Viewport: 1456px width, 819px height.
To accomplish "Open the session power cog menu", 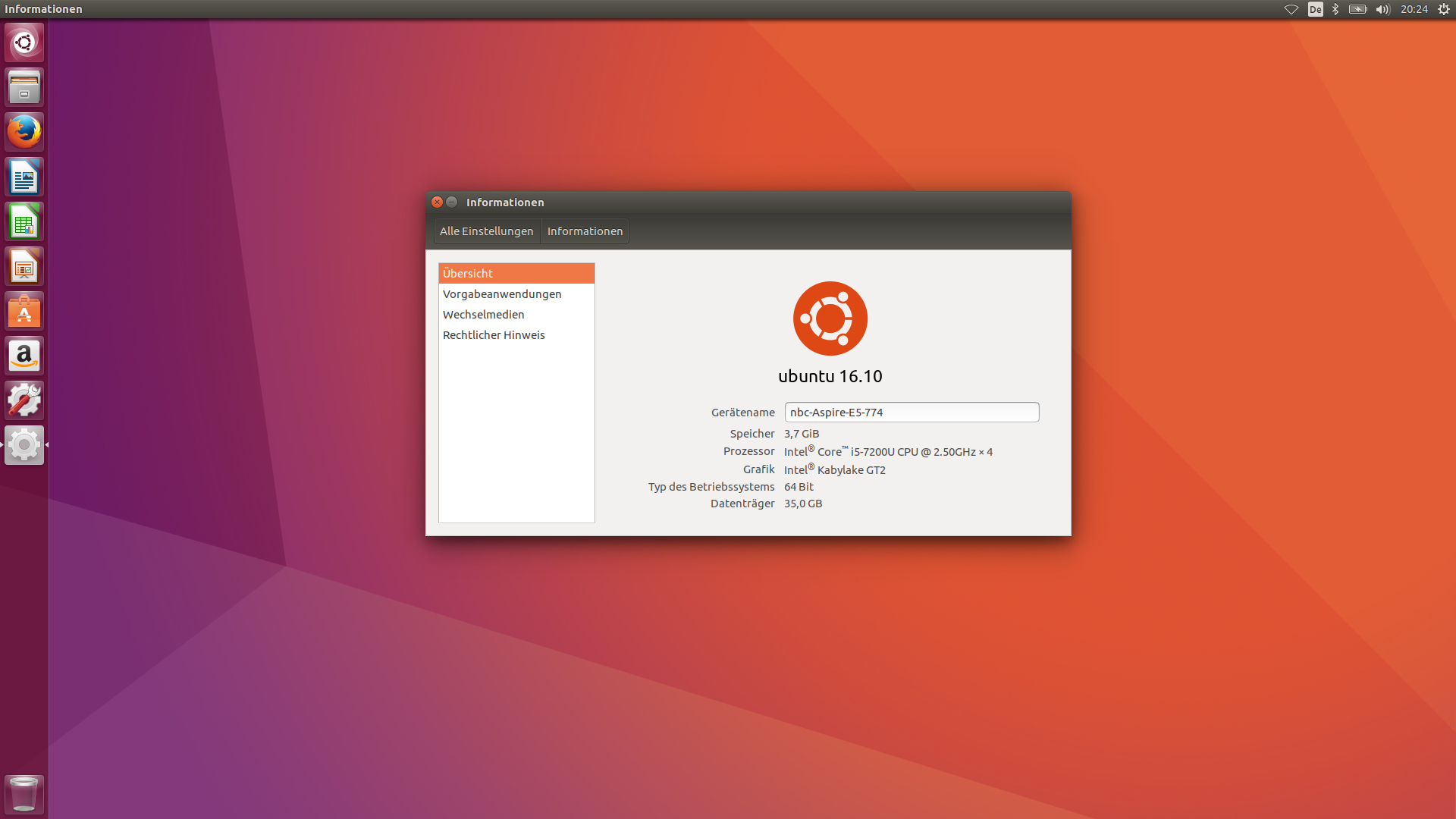I will (x=1444, y=9).
